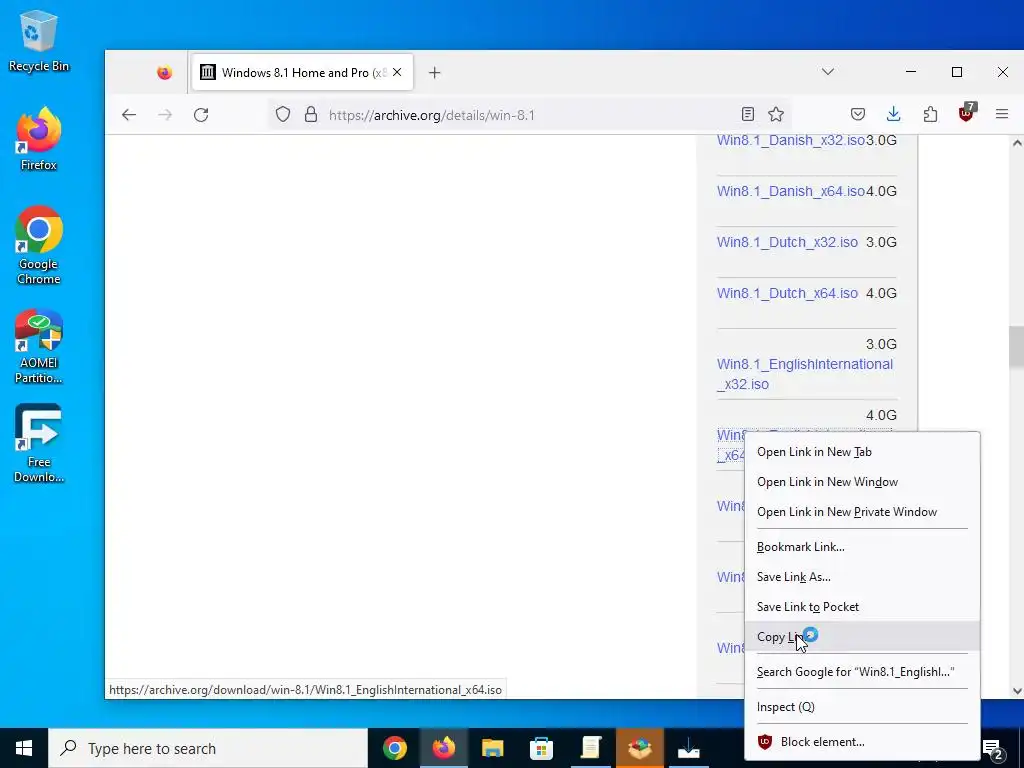Open Microsoft Store from taskbar
Viewport: 1024px width, 768px height.
(x=541, y=748)
